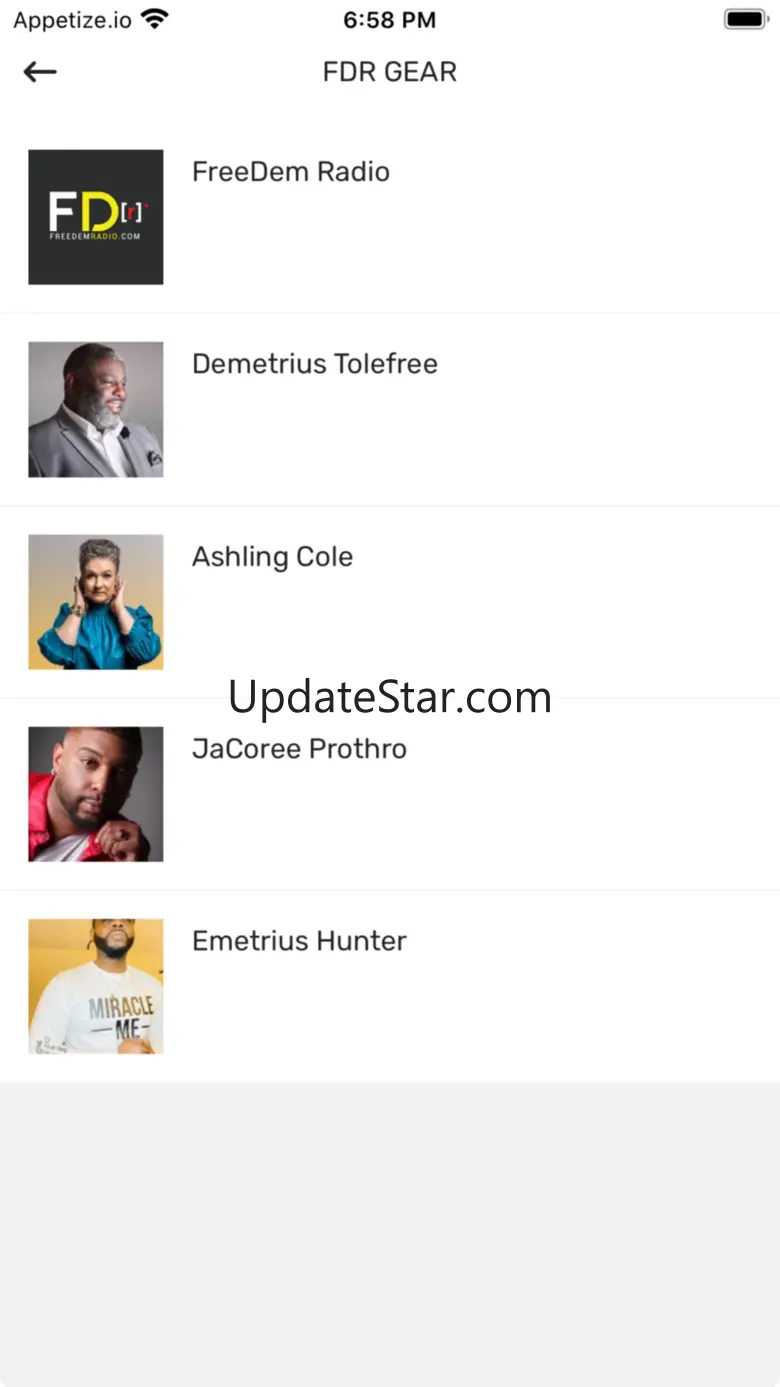Open the Demetrius Tolefree name label

(x=314, y=364)
